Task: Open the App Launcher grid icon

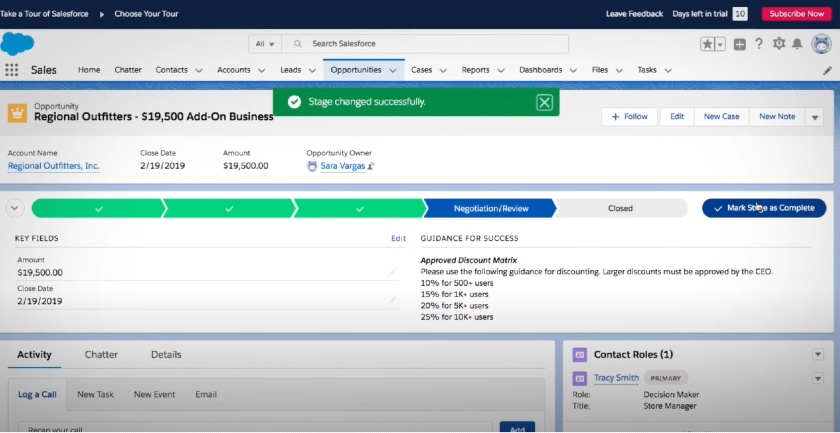Action: [x=11, y=70]
